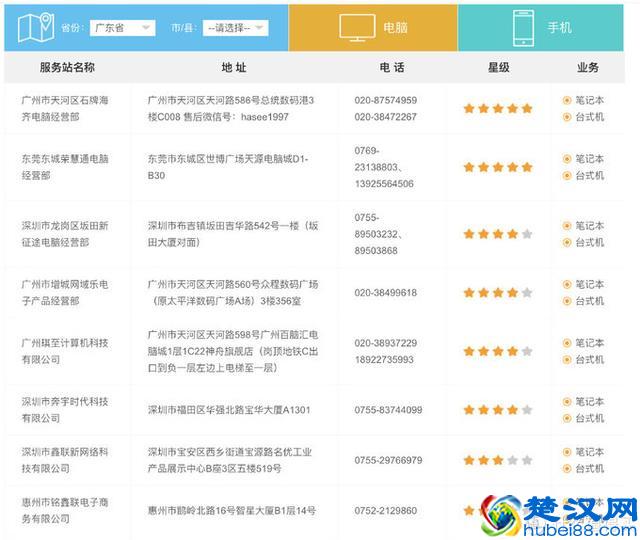Image resolution: width=640 pixels, height=540 pixels.
Task: Click the 业务 column header
Action: pos(588,67)
